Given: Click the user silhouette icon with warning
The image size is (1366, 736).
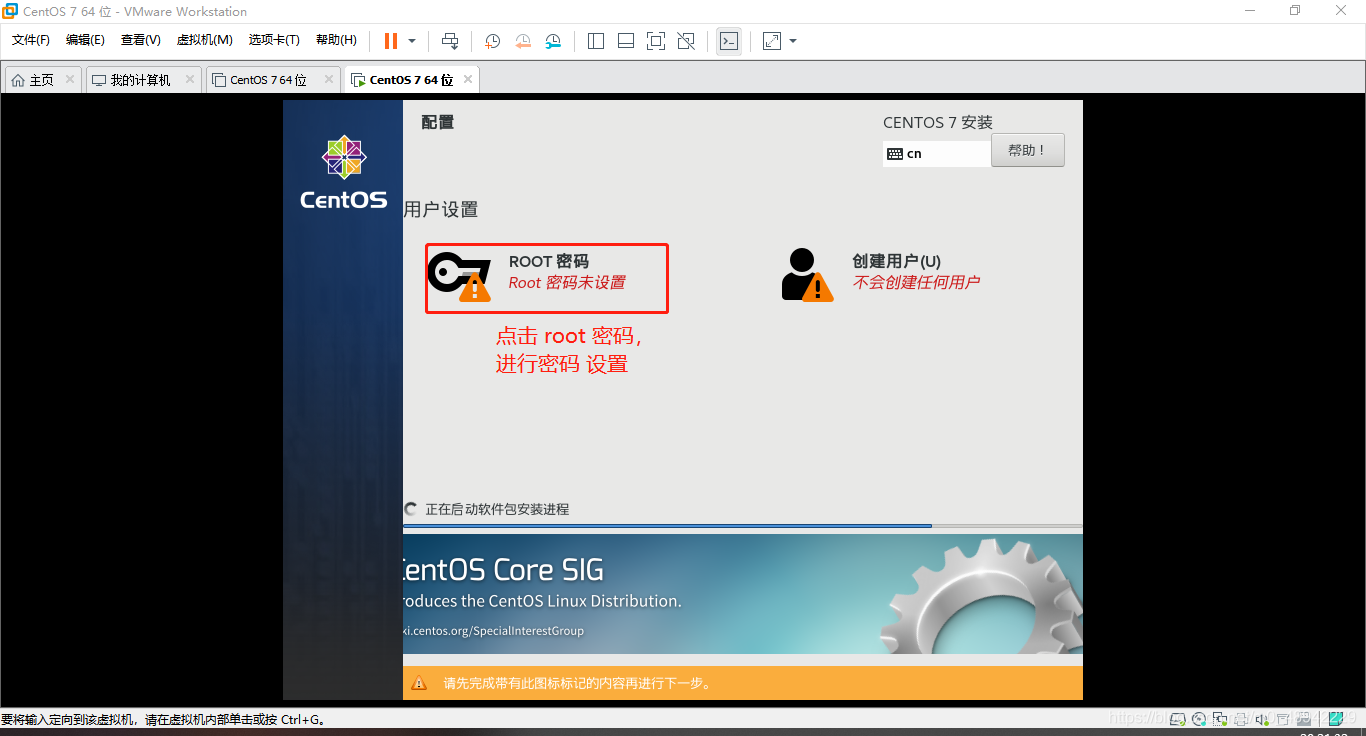Looking at the screenshot, I should 806,274.
